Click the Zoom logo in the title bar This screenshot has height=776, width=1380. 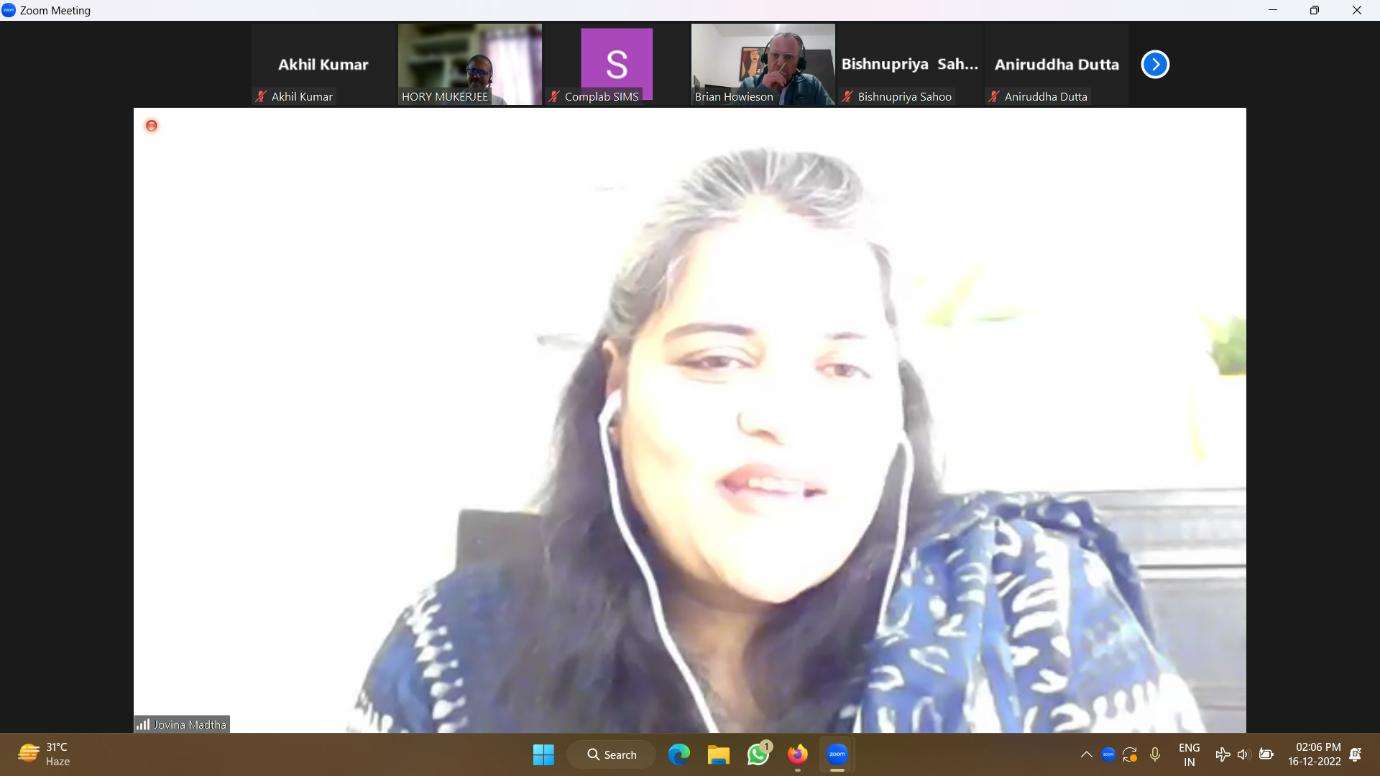pos(8,10)
